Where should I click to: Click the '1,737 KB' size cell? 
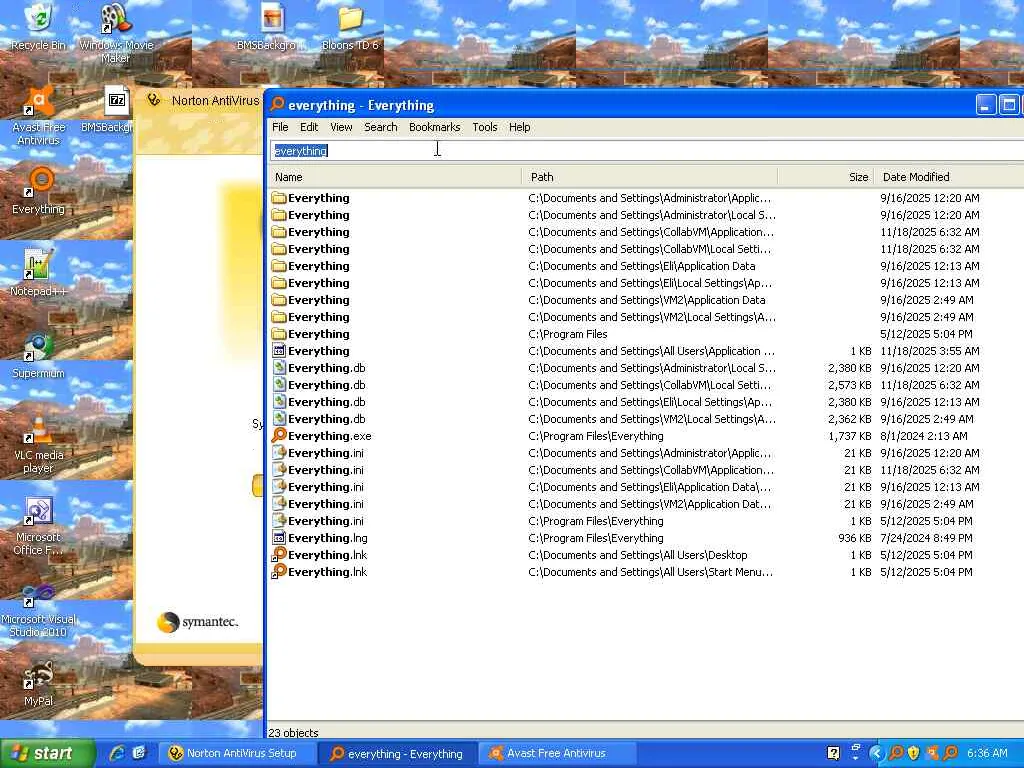tap(850, 436)
